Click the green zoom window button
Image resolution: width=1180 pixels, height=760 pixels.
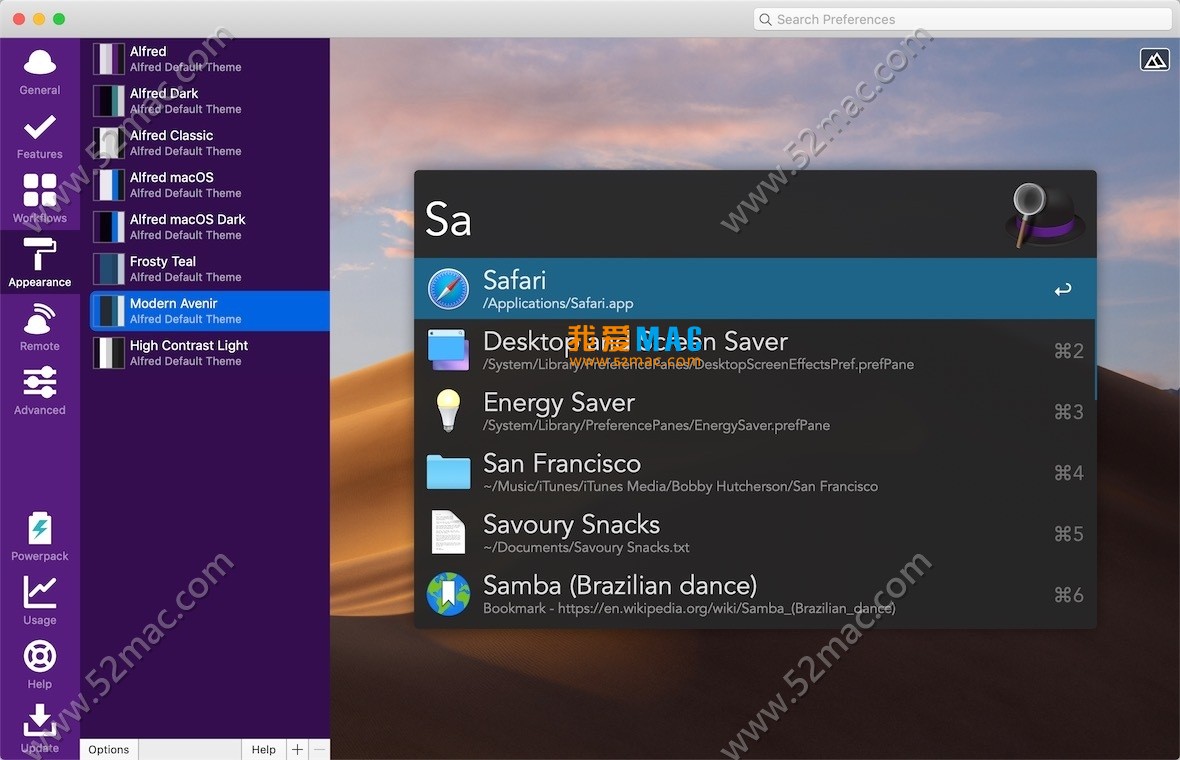click(x=59, y=19)
